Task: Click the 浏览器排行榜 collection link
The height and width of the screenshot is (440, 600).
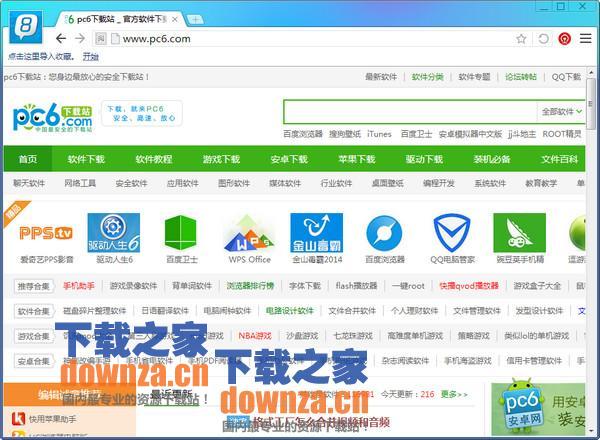Action: [250, 286]
